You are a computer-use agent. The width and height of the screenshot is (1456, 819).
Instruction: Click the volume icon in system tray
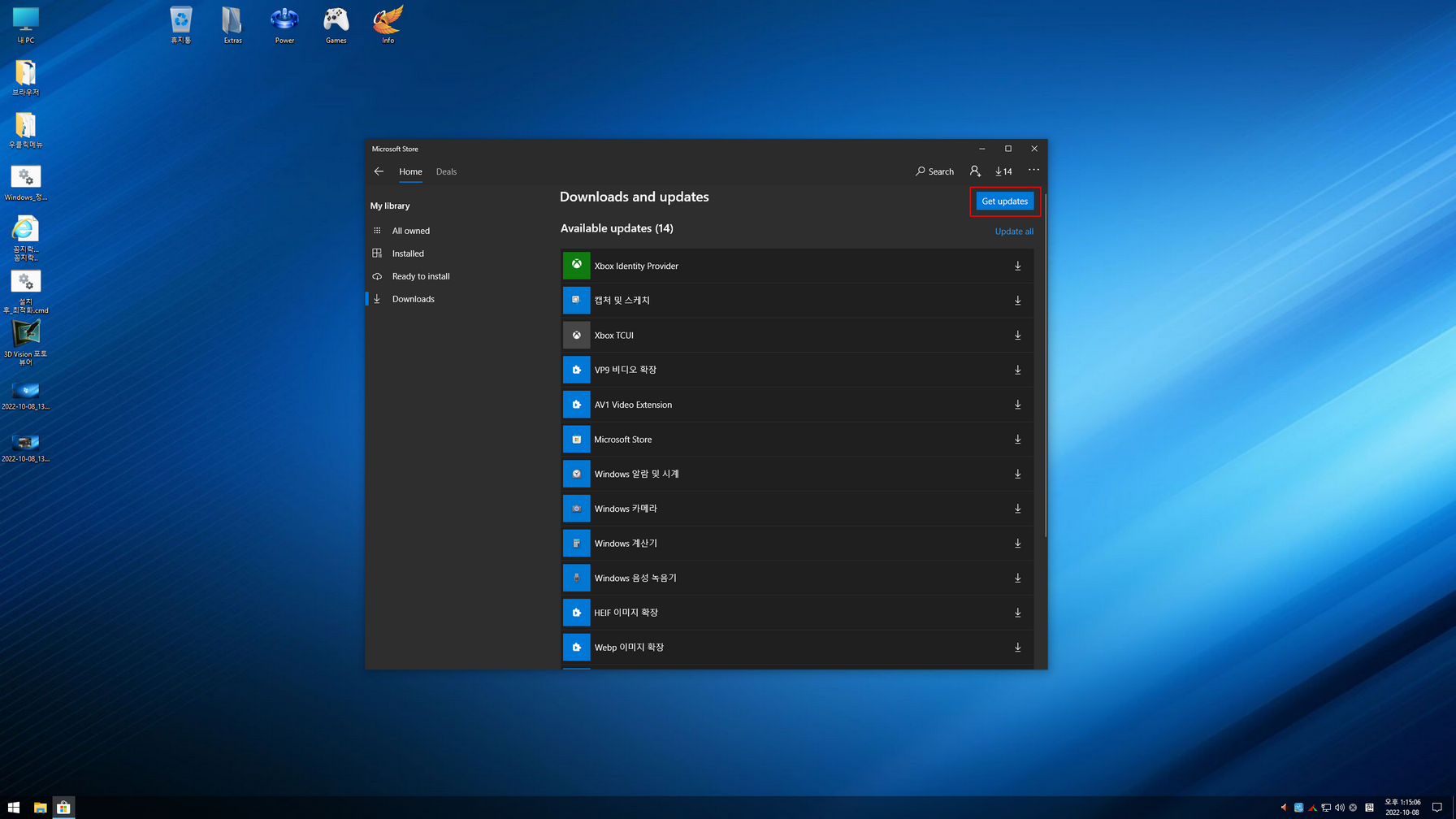point(1340,808)
